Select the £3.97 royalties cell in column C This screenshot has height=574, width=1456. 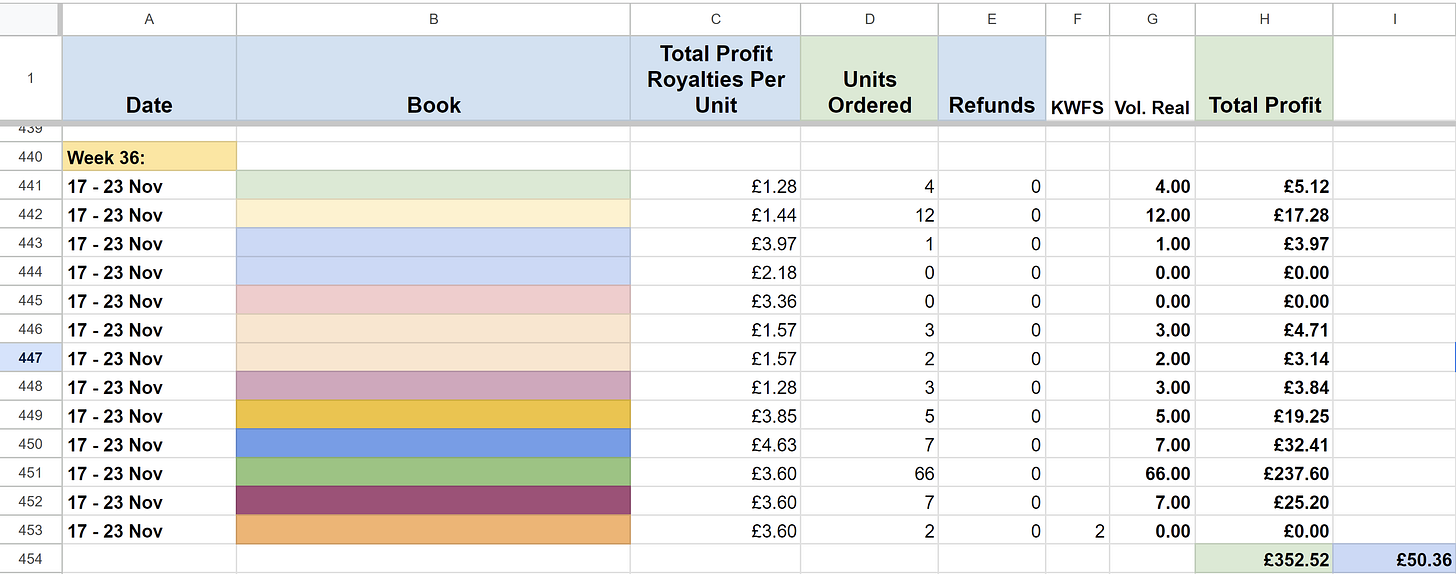[715, 243]
